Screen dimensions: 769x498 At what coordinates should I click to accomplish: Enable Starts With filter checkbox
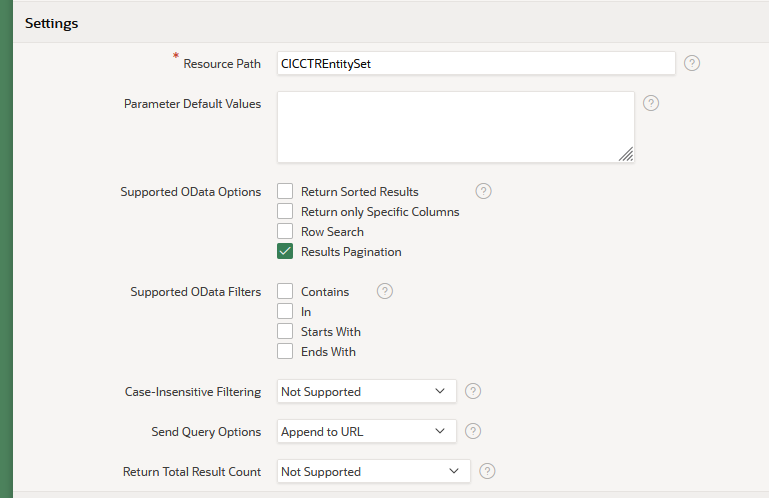coord(285,332)
